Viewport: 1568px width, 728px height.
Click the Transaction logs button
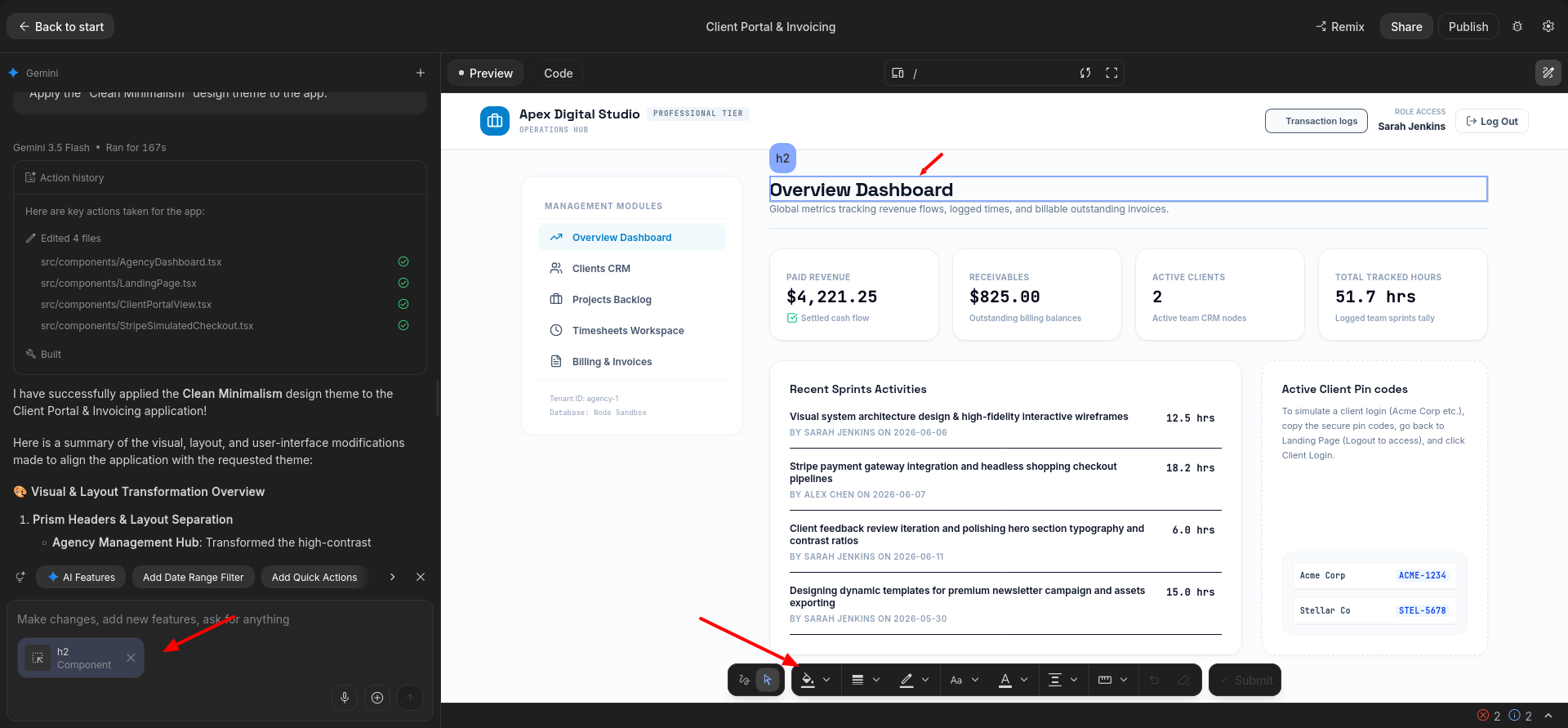click(x=1316, y=121)
